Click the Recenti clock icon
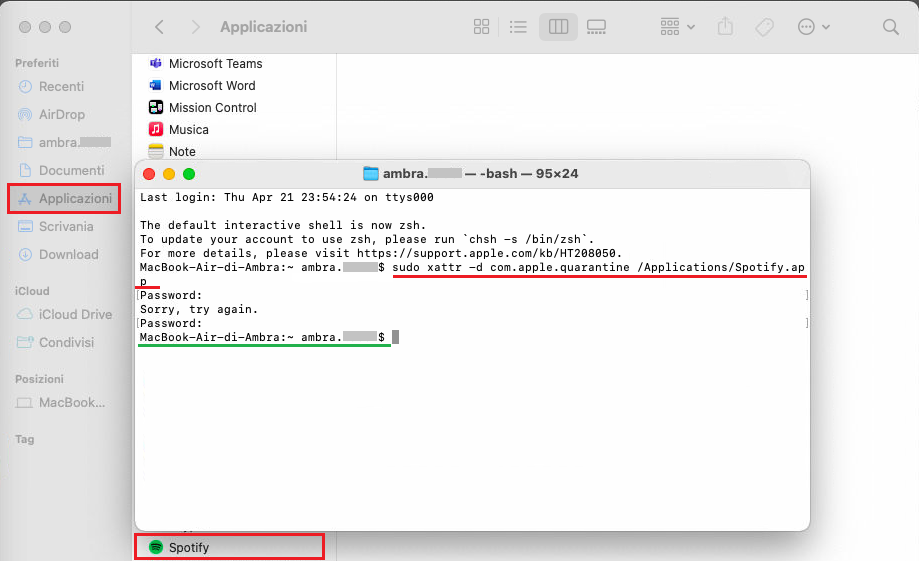This screenshot has height=561, width=919. pos(25,87)
